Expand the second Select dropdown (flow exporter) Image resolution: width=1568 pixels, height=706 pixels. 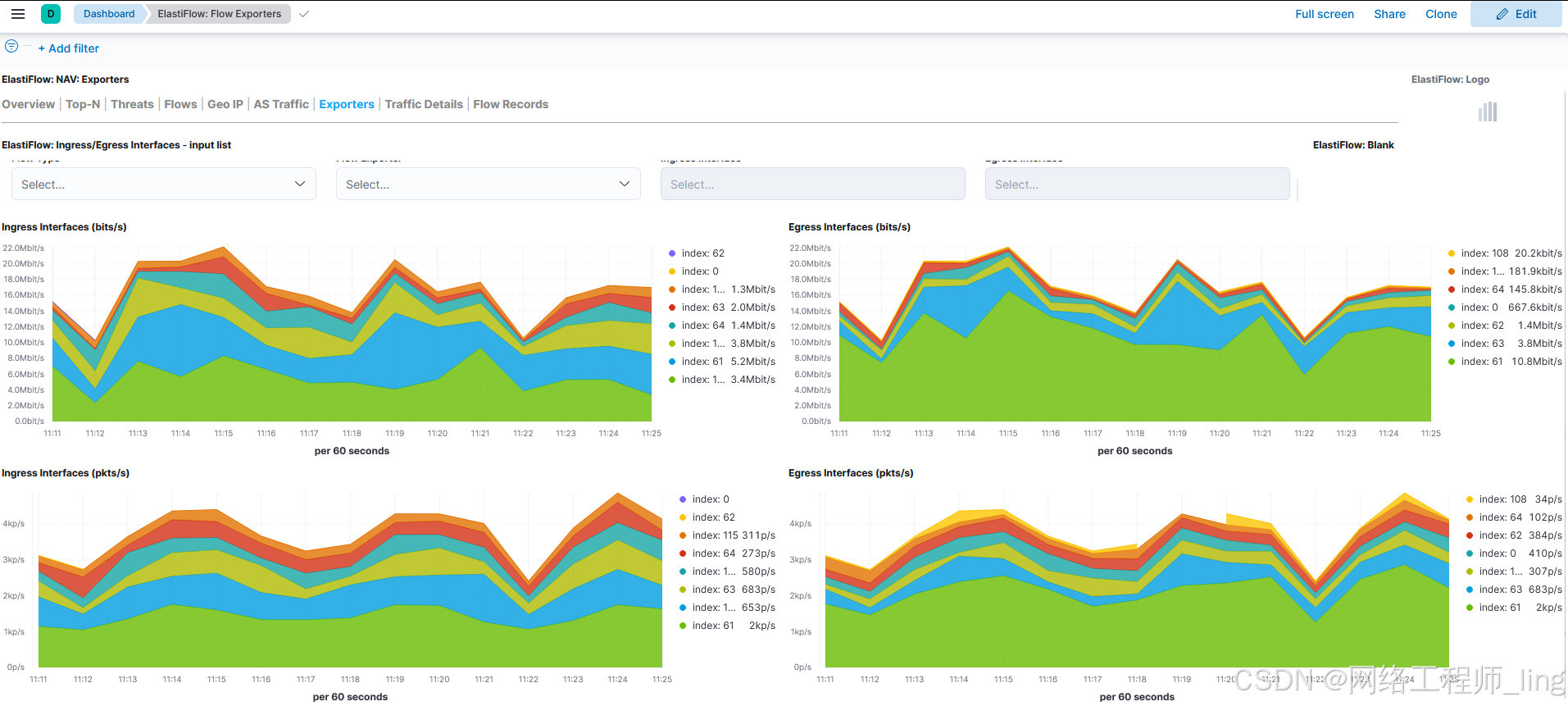[x=489, y=184]
